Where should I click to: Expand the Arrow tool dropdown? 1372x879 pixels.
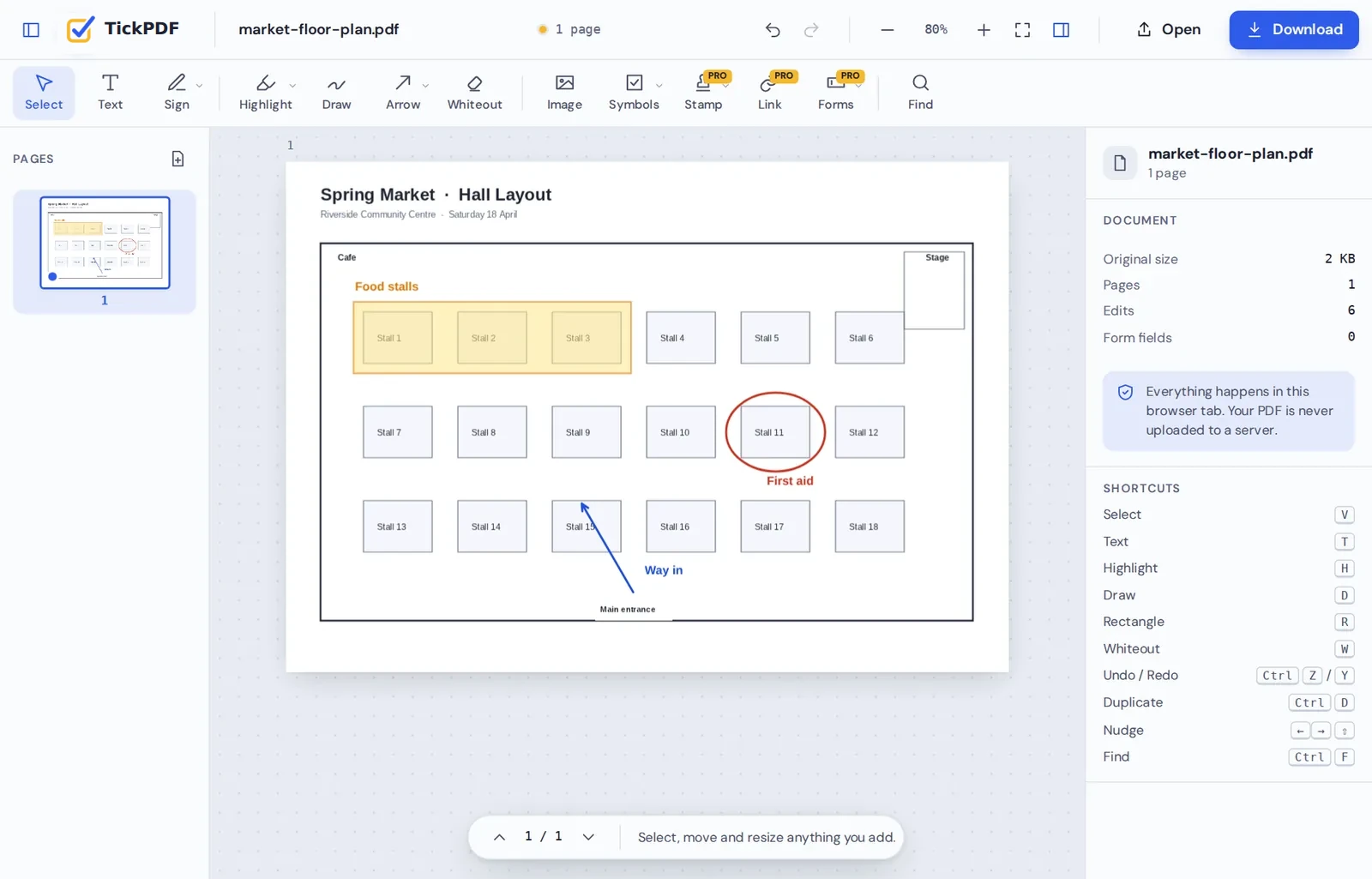coord(425,85)
